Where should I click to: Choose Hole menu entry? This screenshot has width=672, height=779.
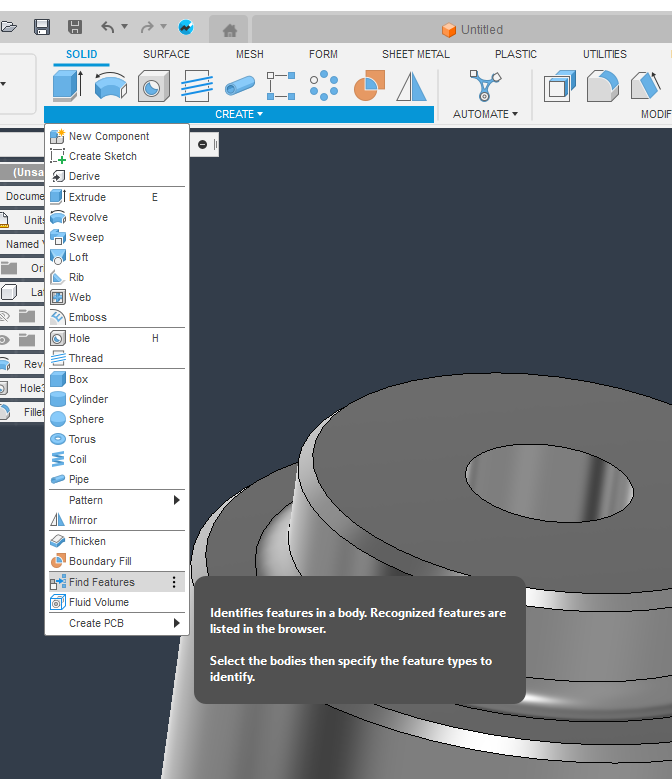pyautogui.click(x=117, y=338)
